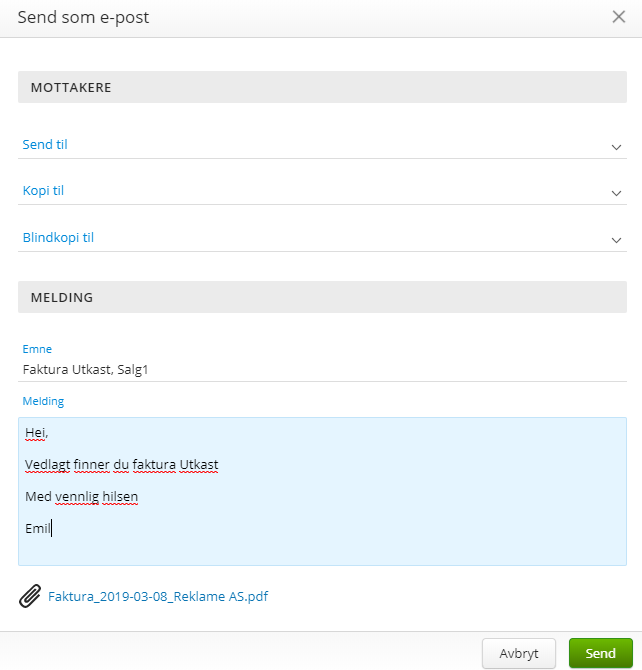Click the MELDING section header
The image size is (642, 670).
(x=322, y=297)
